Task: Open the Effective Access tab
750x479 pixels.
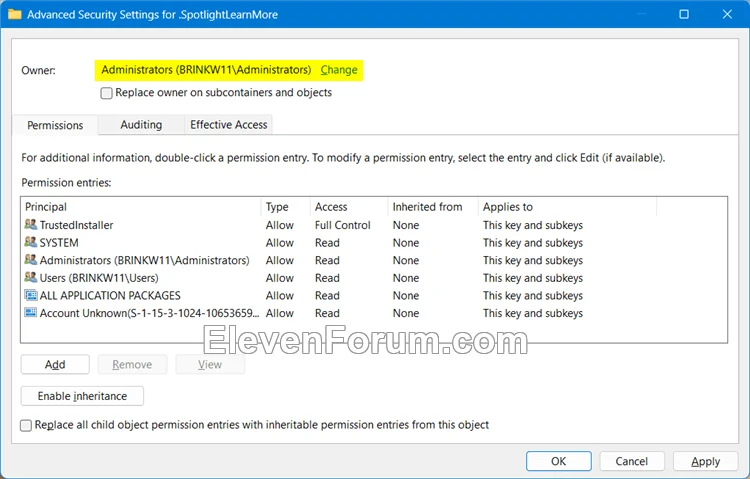Action: tap(229, 125)
